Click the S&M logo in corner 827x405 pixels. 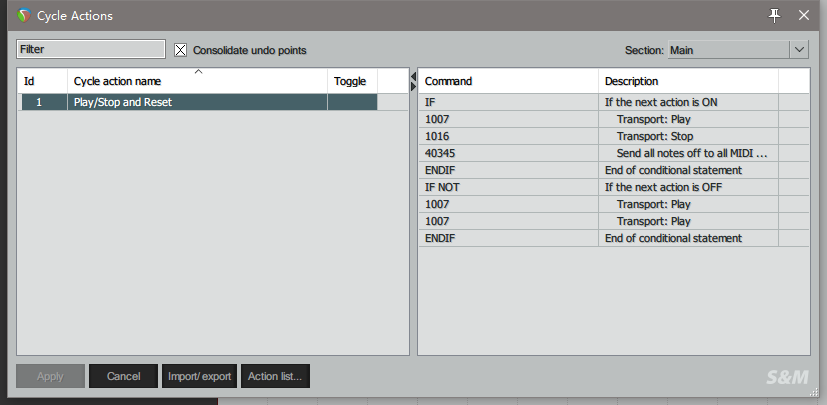787,377
